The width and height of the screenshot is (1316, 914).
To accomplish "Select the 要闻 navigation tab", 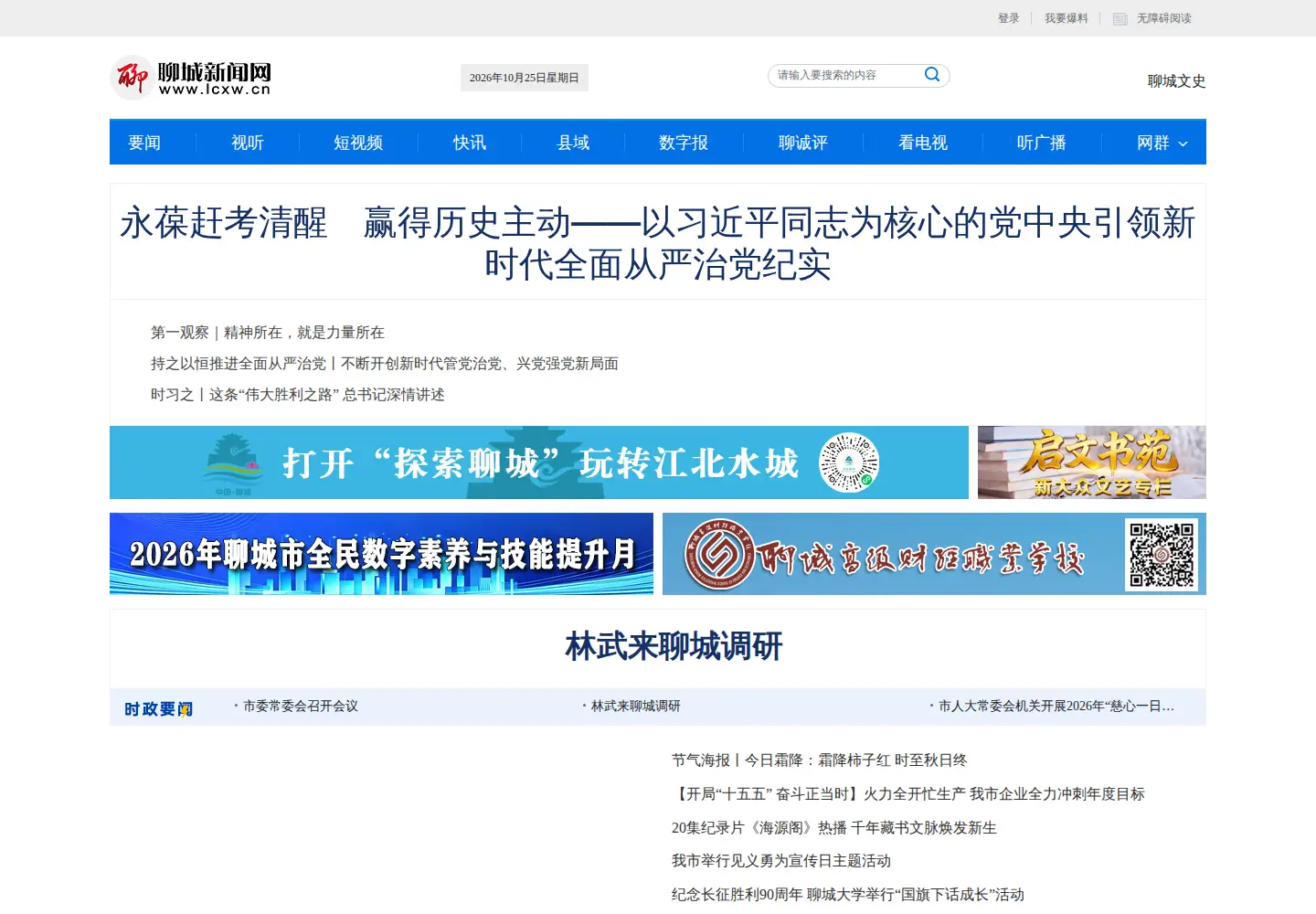I will 144,143.
